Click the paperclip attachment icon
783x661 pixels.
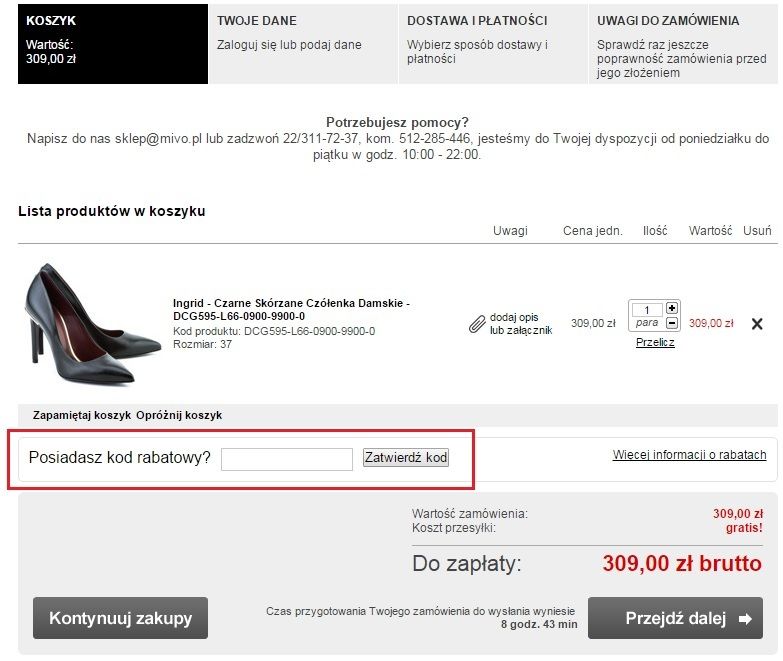click(477, 324)
